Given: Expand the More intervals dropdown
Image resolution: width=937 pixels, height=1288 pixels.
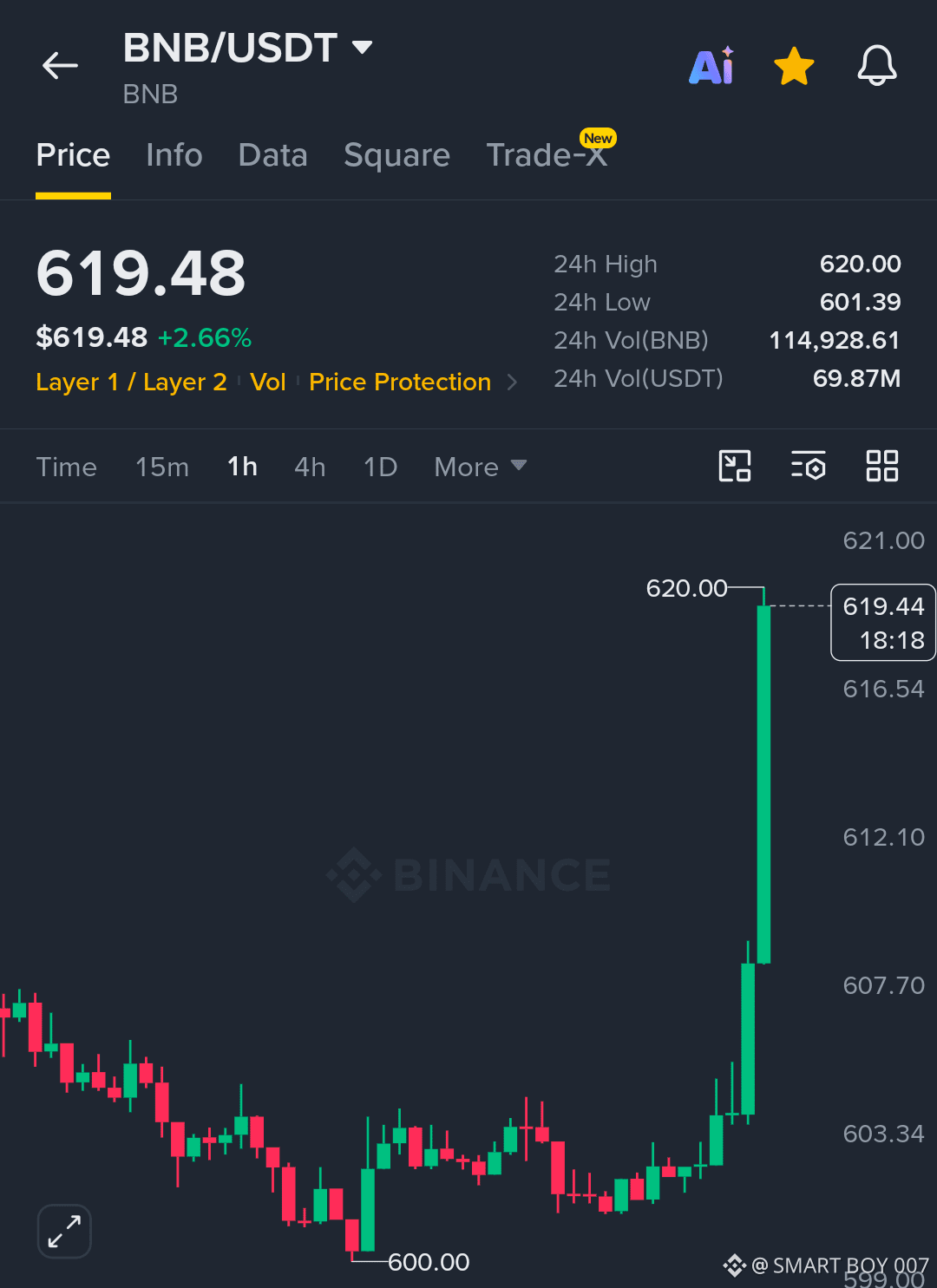Looking at the screenshot, I should [480, 467].
